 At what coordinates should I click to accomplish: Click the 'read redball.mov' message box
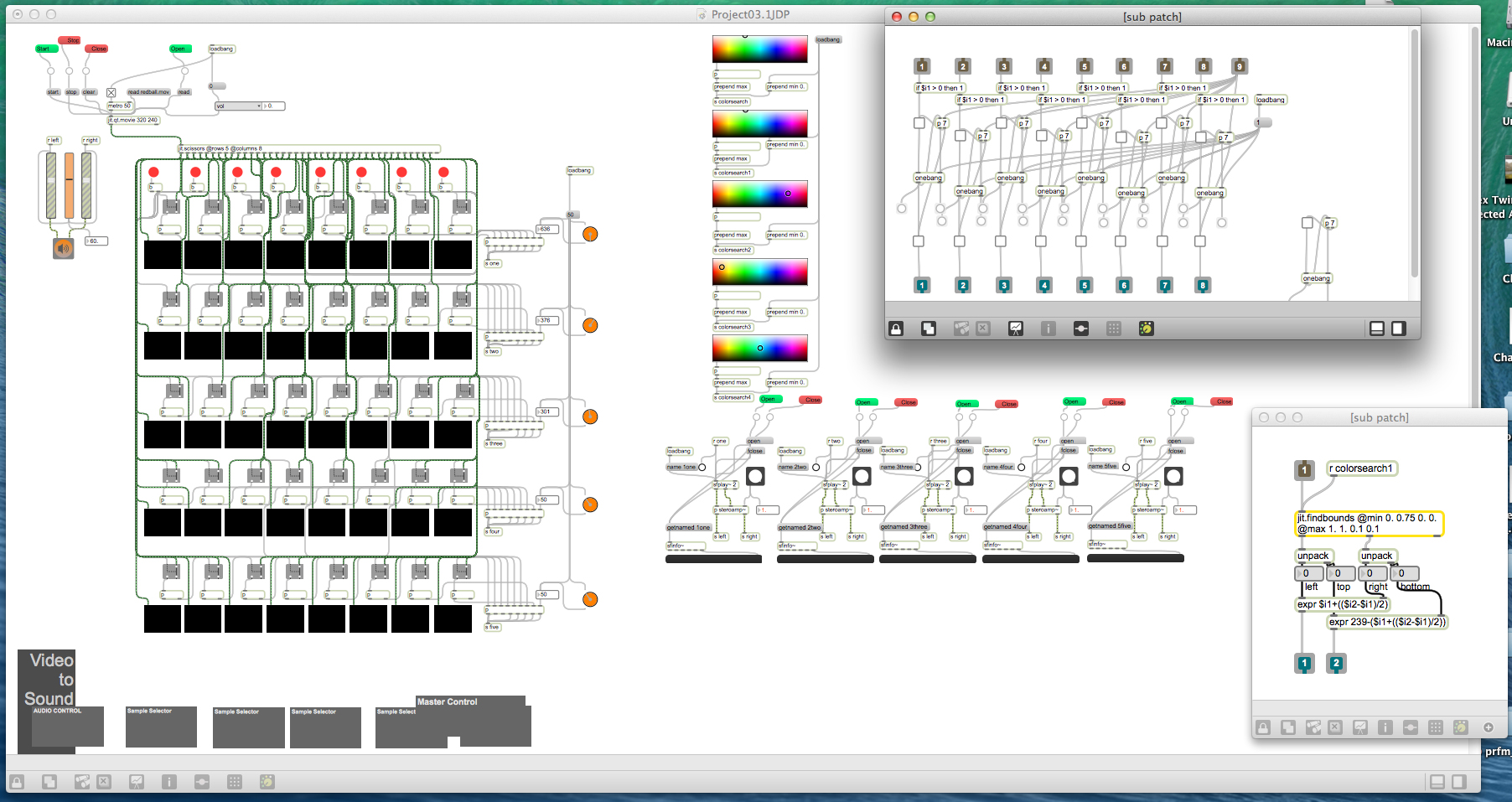(148, 92)
